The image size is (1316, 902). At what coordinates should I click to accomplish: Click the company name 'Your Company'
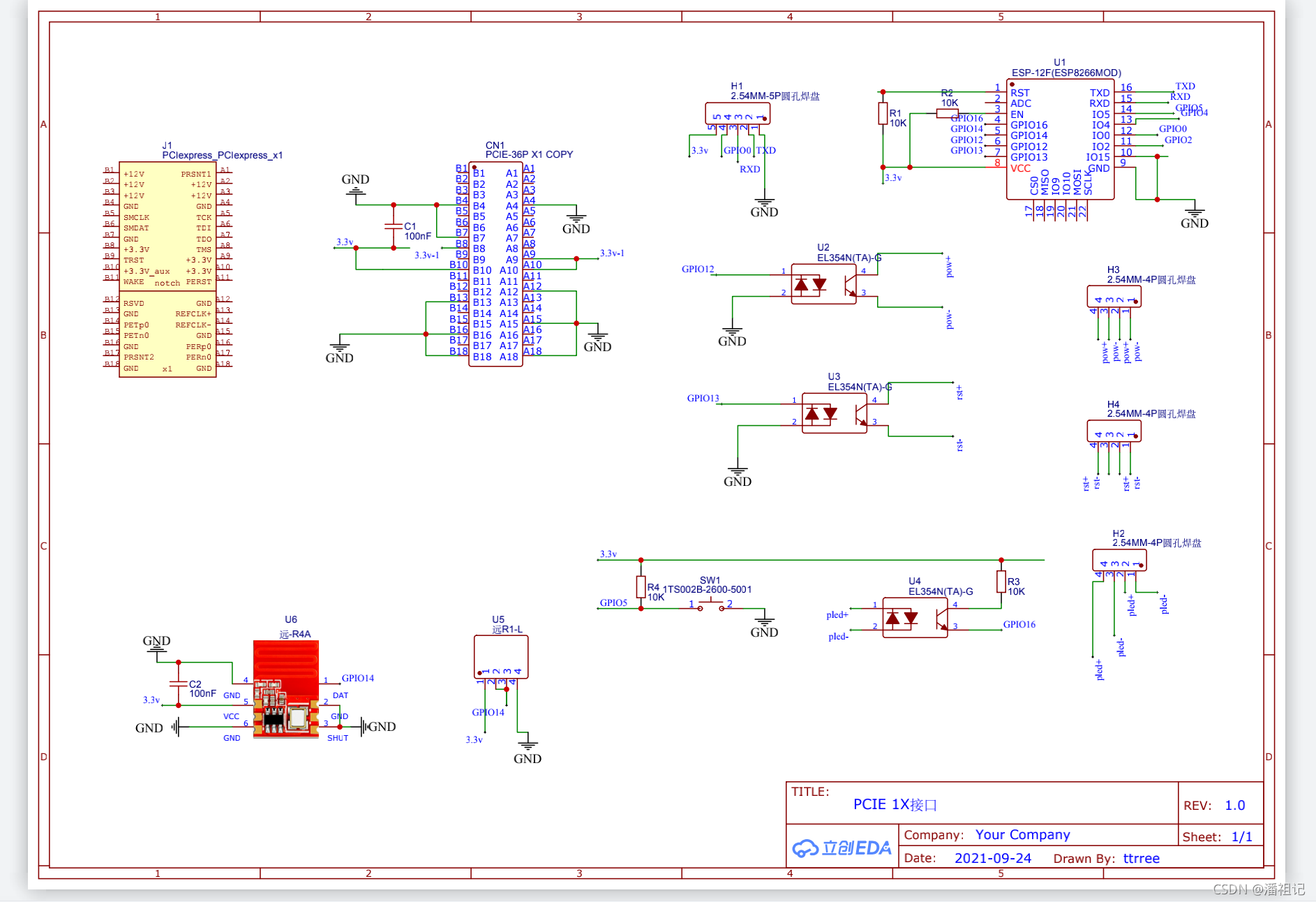click(1022, 834)
